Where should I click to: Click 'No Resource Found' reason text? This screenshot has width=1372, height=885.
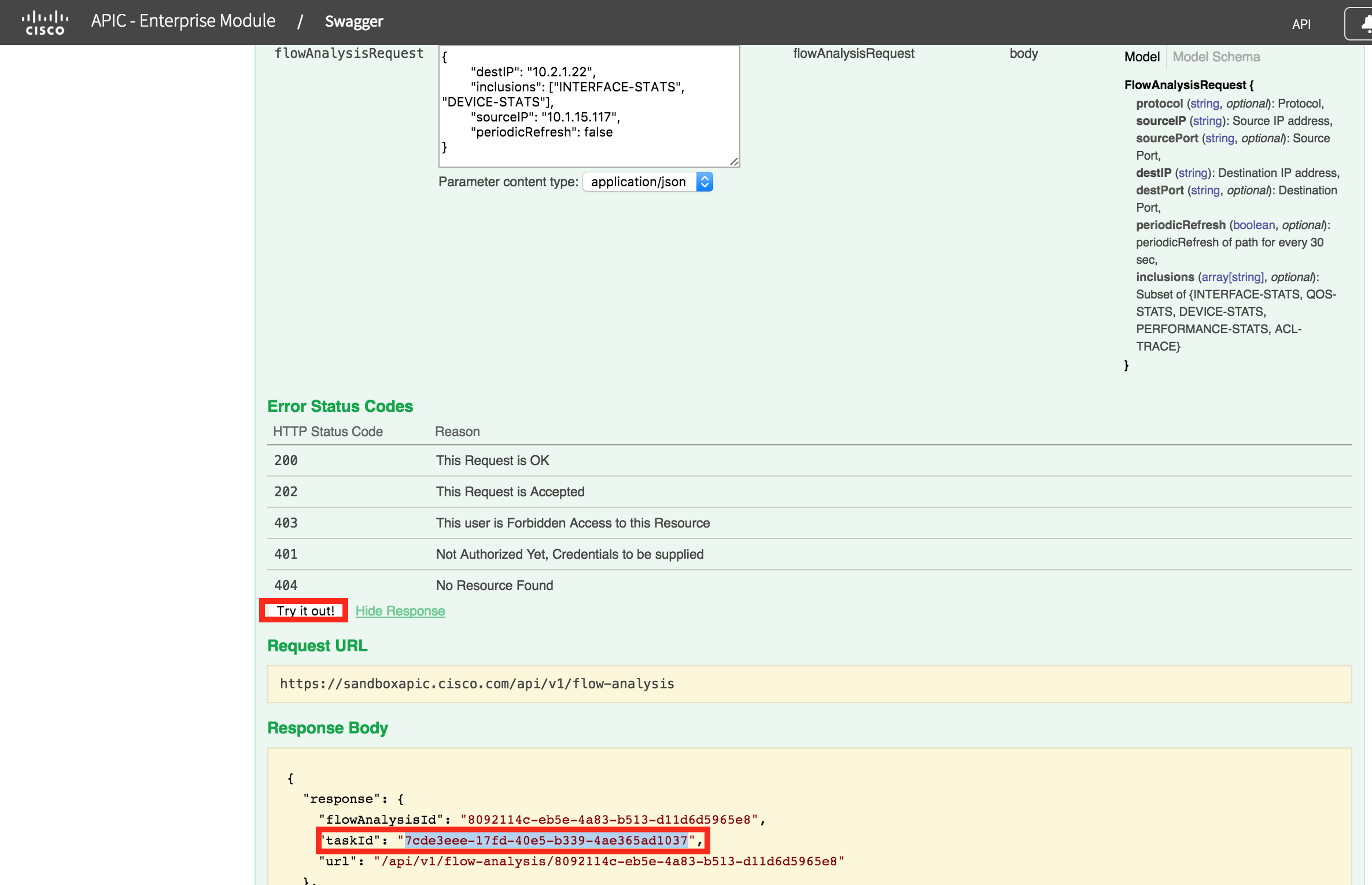(495, 585)
